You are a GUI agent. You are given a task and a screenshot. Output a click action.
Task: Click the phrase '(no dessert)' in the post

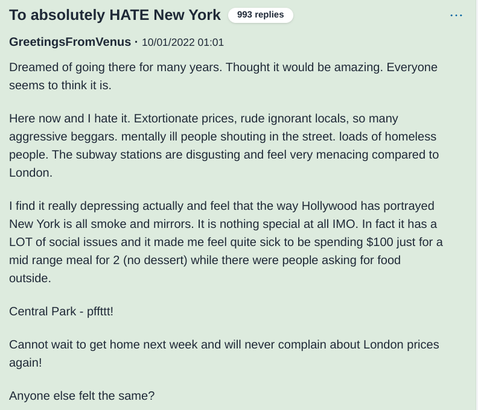click(x=155, y=260)
